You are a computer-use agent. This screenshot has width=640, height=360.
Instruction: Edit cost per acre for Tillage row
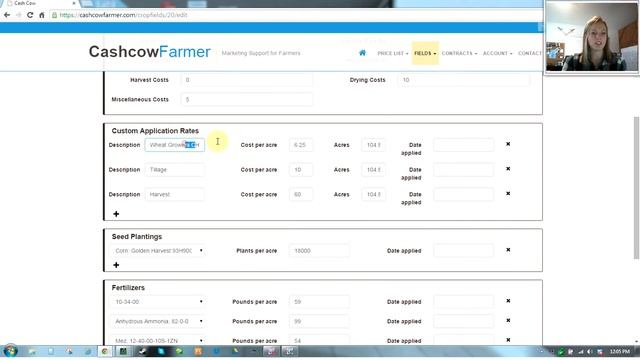pyautogui.click(x=301, y=170)
